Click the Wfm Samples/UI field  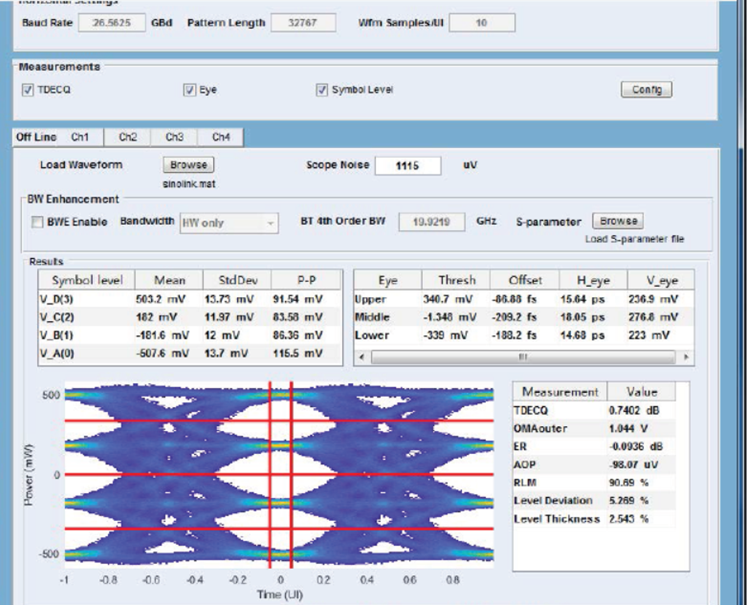[x=482, y=22]
